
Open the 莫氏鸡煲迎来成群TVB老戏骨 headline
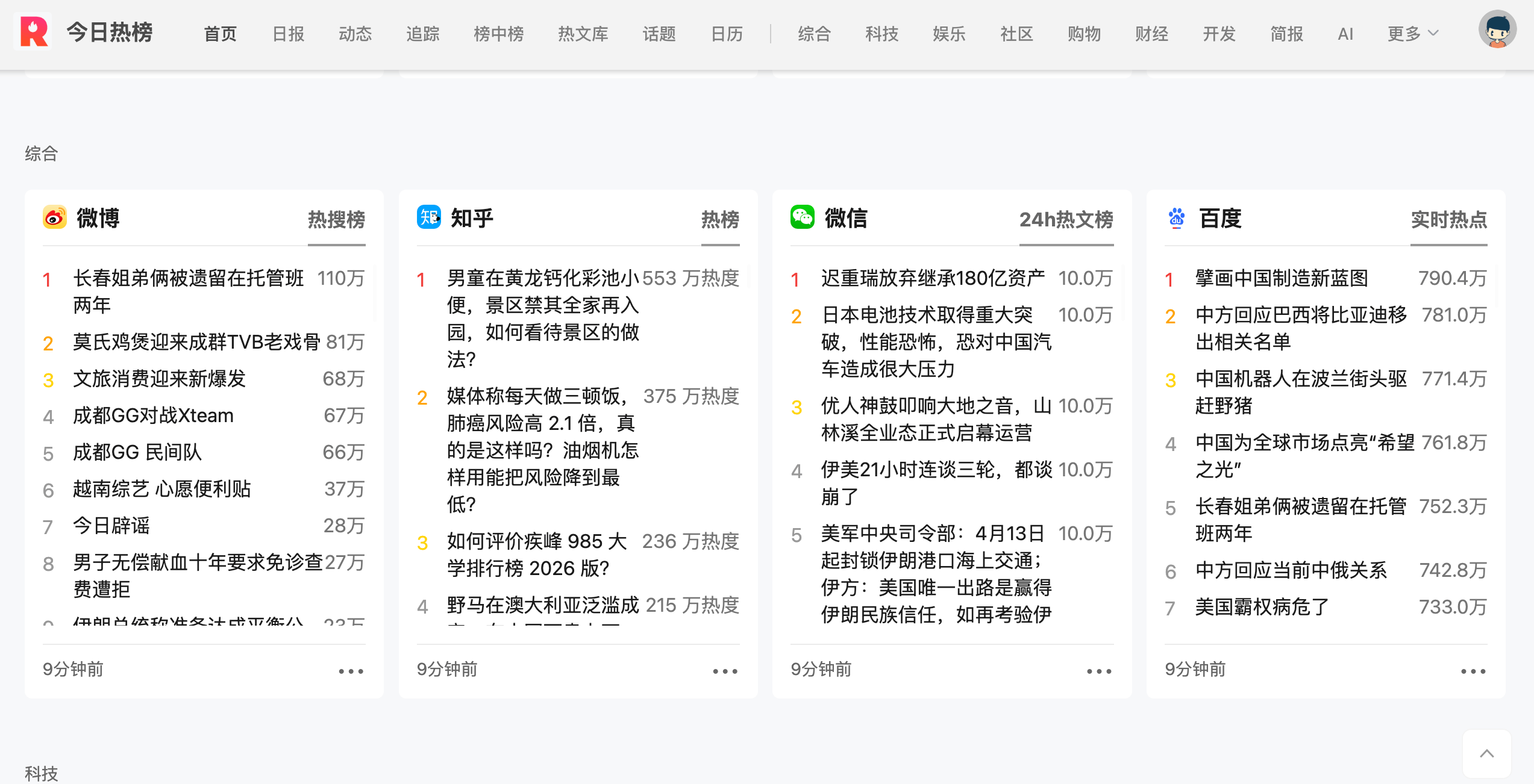click(196, 342)
